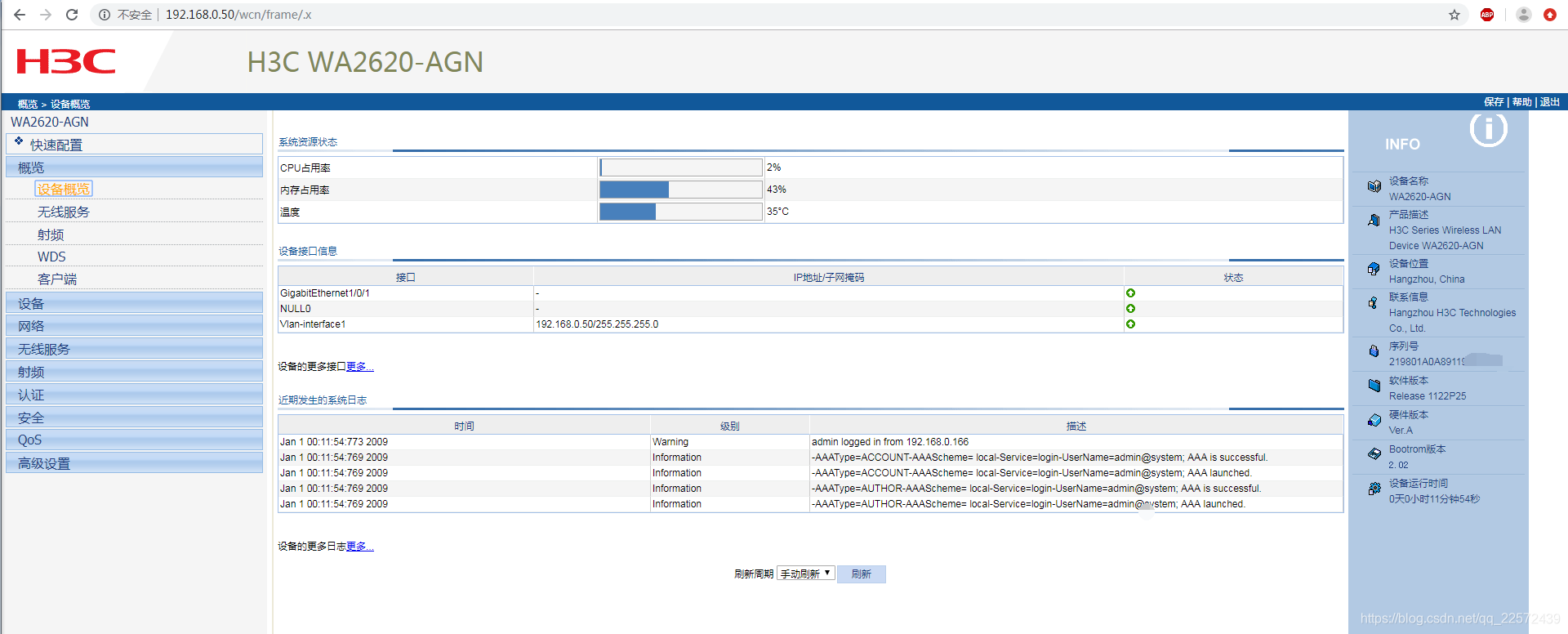Click the 设备位置 location icon

point(1374,269)
